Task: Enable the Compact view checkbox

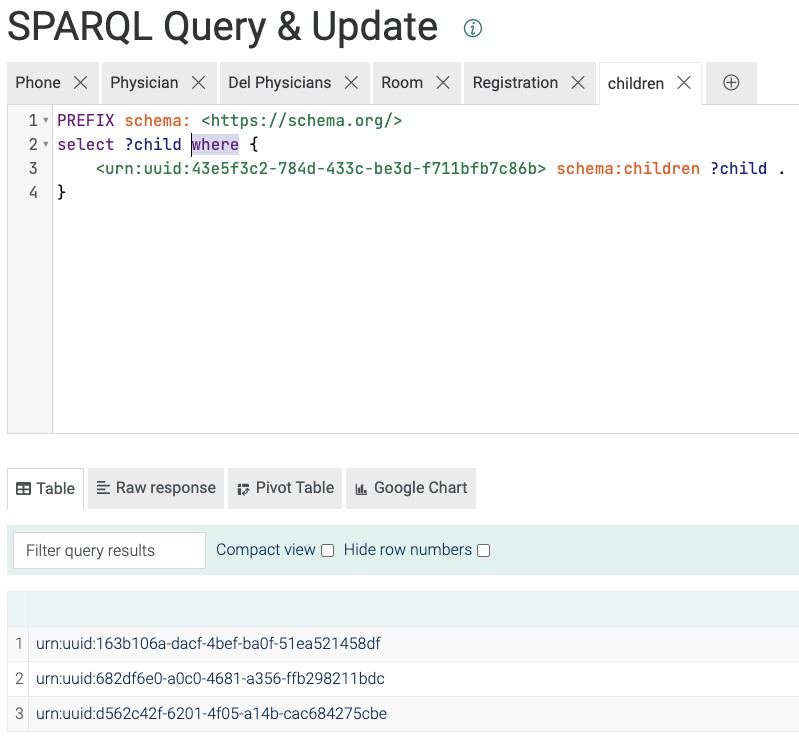Action: [328, 551]
